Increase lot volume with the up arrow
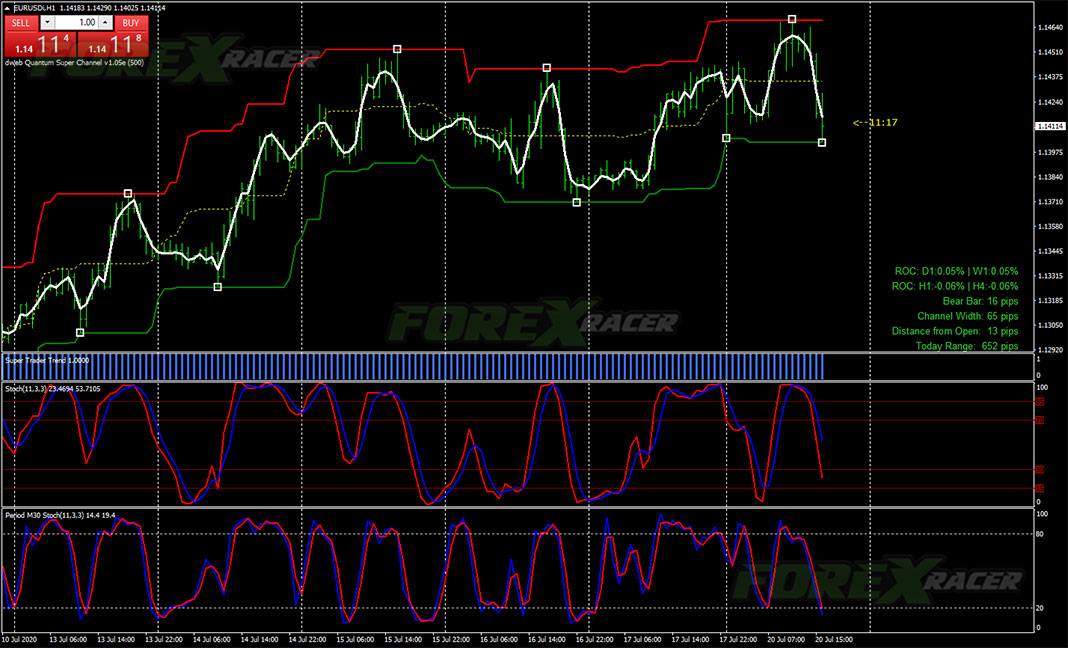Screen dimensions: 1068x648 coord(105,22)
